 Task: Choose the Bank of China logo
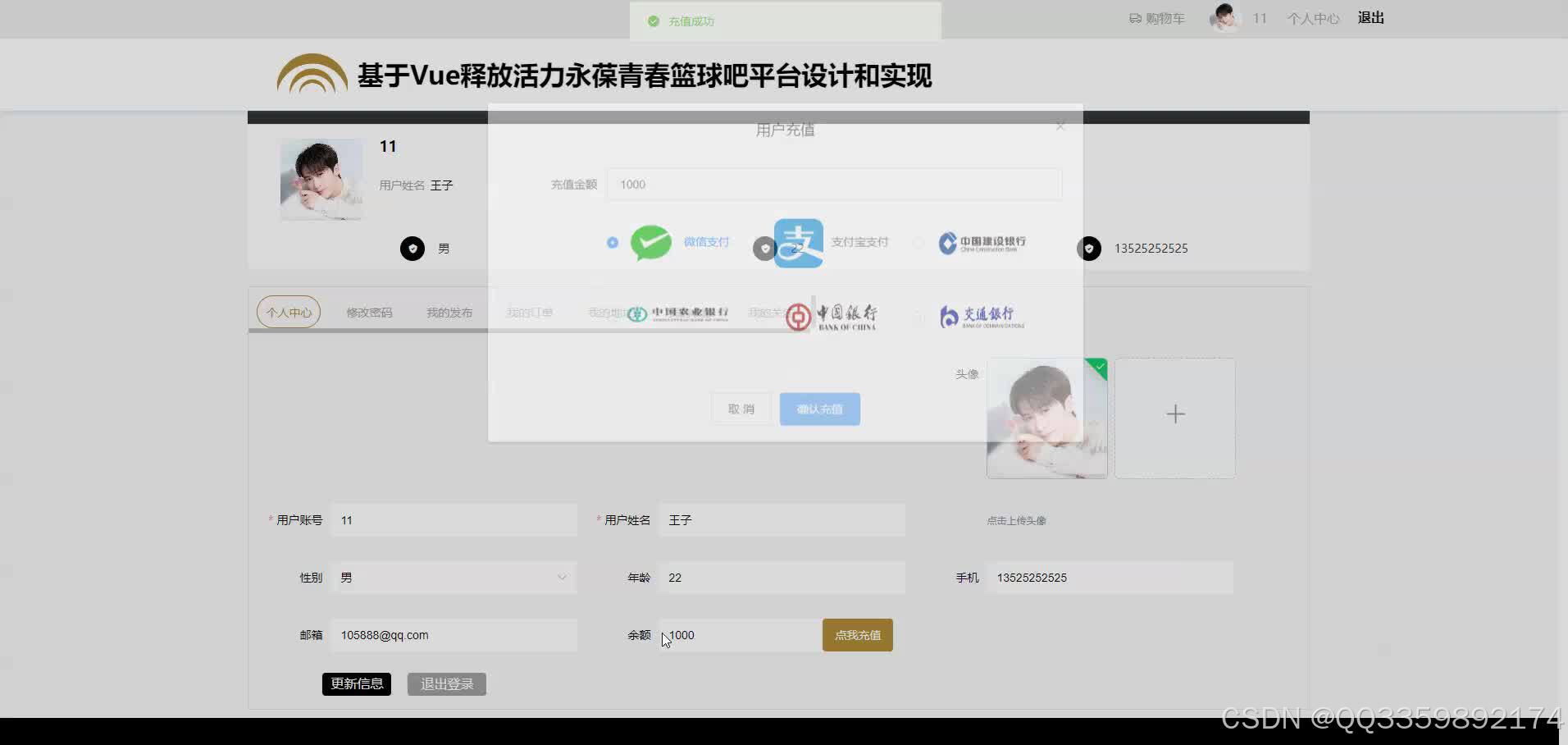coord(832,317)
